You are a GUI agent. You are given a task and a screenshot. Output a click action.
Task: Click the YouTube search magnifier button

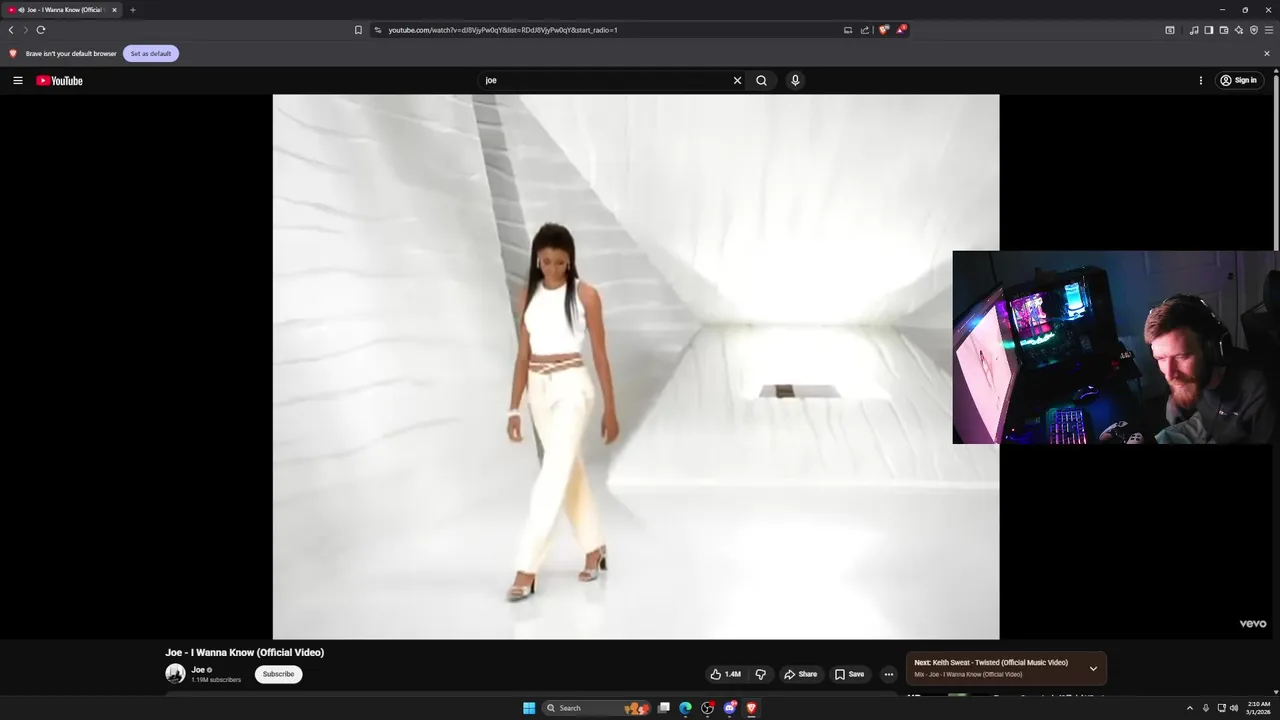pos(761,80)
